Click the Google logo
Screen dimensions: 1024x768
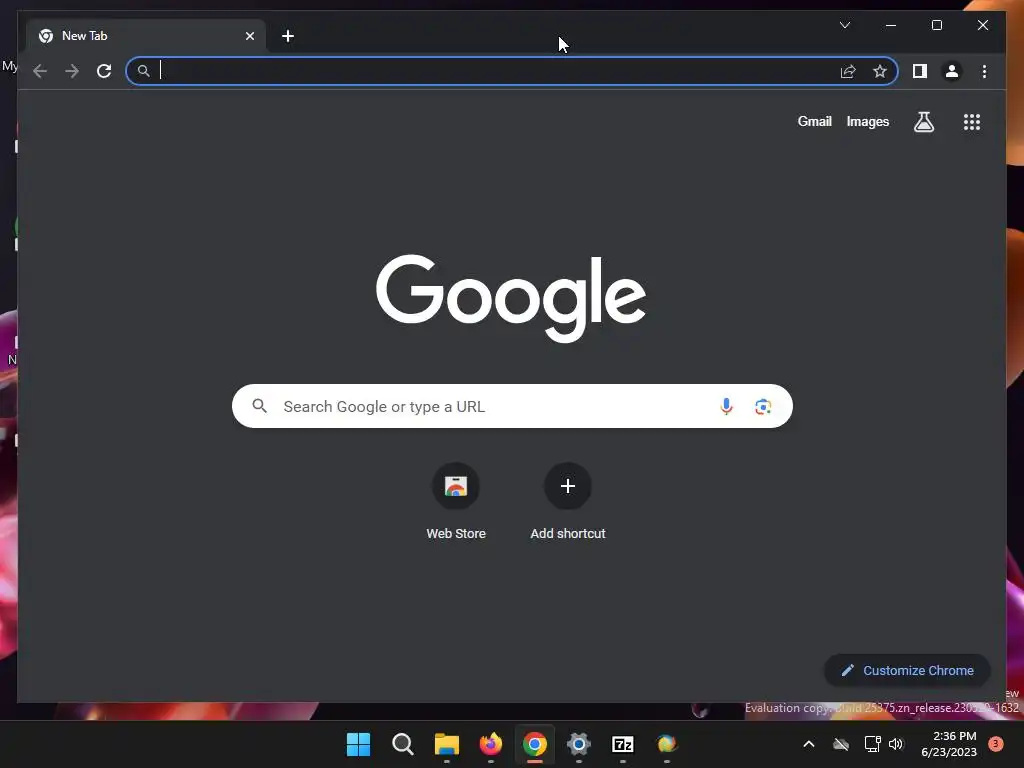coord(511,298)
